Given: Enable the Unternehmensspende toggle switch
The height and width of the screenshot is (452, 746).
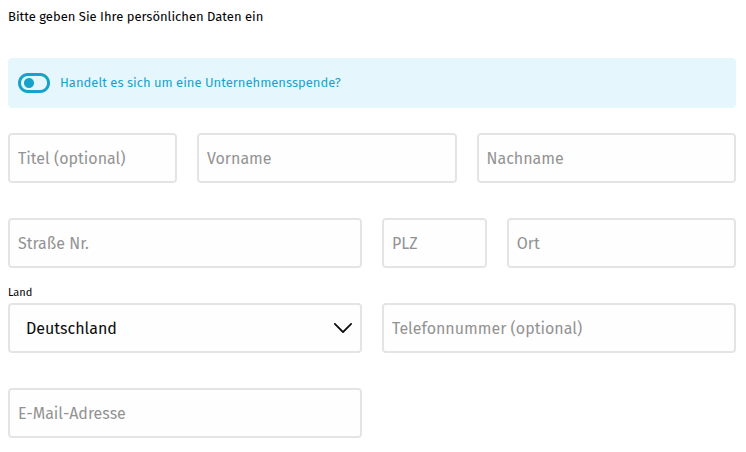Looking at the screenshot, I should point(34,83).
